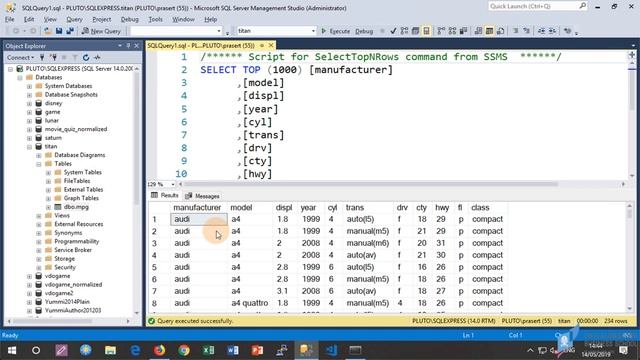Click the Connect Object Explorer plug icon

pos(42,58)
